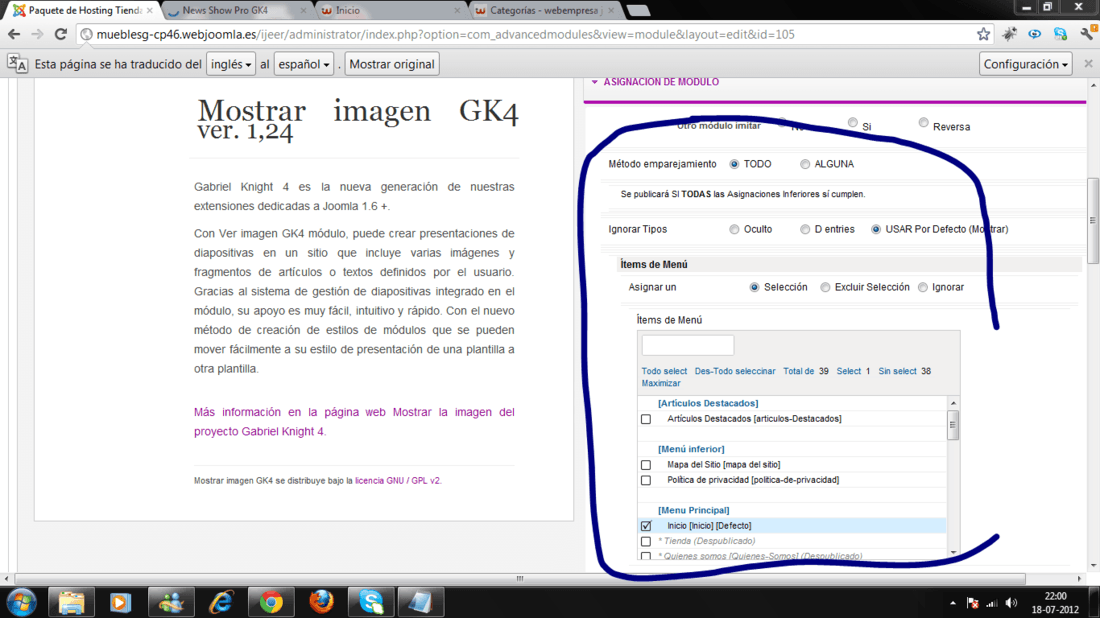Open the licencia GNU / GPL v2 link
1100x618 pixels.
(398, 481)
